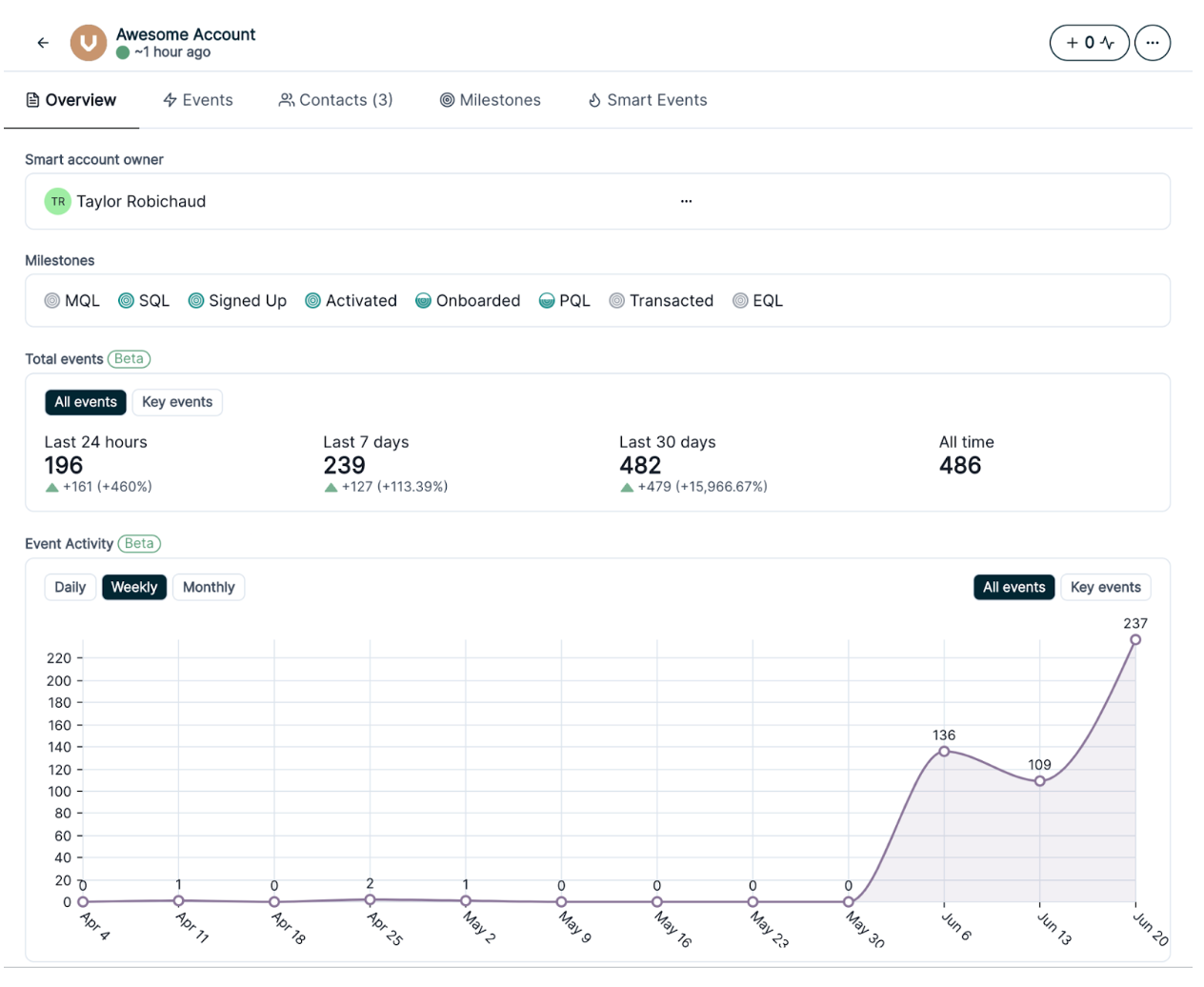This screenshot has height=987, width=1204.
Task: Click the EQL milestone icon
Action: tap(740, 301)
